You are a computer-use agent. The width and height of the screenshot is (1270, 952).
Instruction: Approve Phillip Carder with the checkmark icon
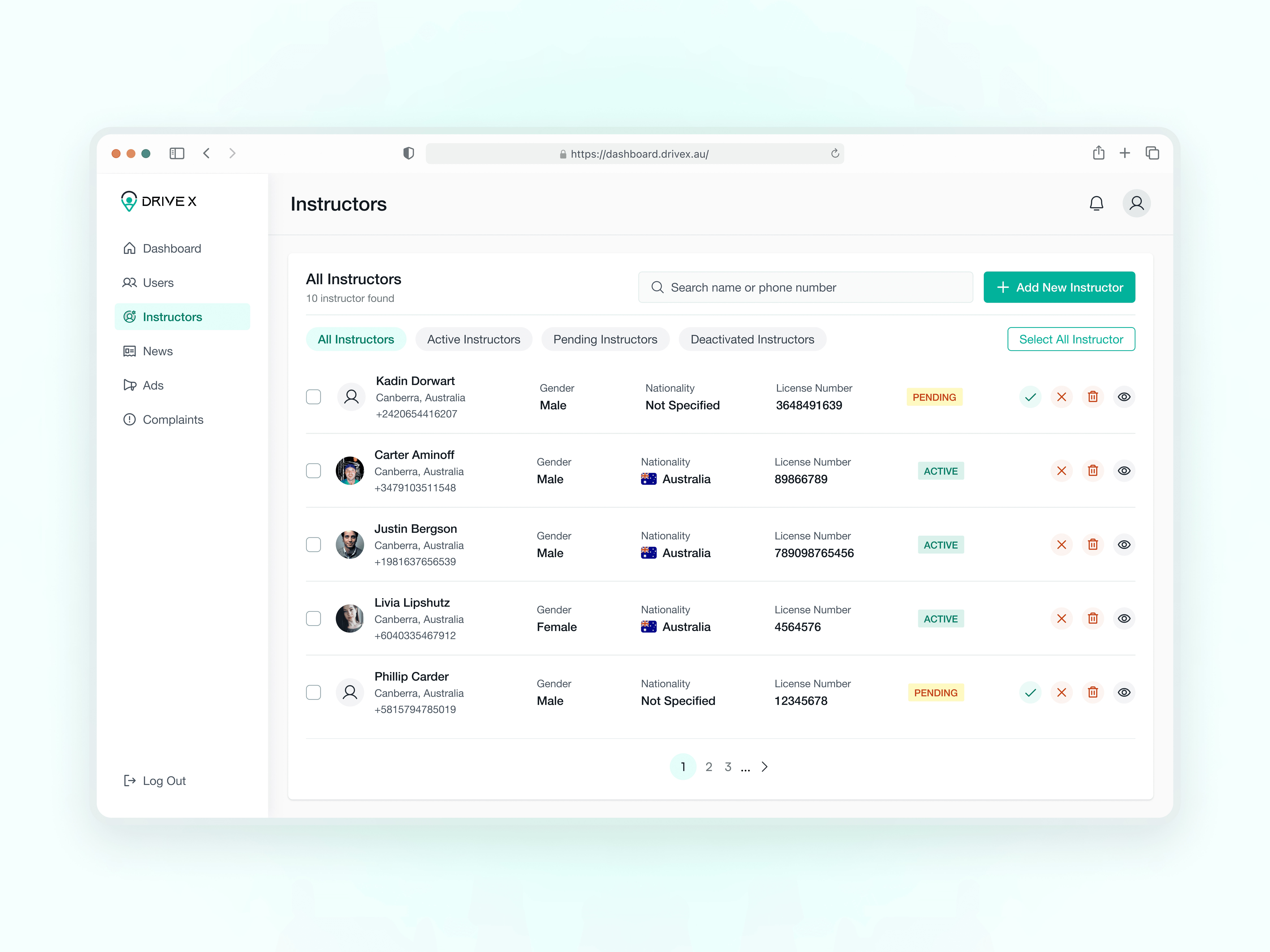[x=1030, y=693]
